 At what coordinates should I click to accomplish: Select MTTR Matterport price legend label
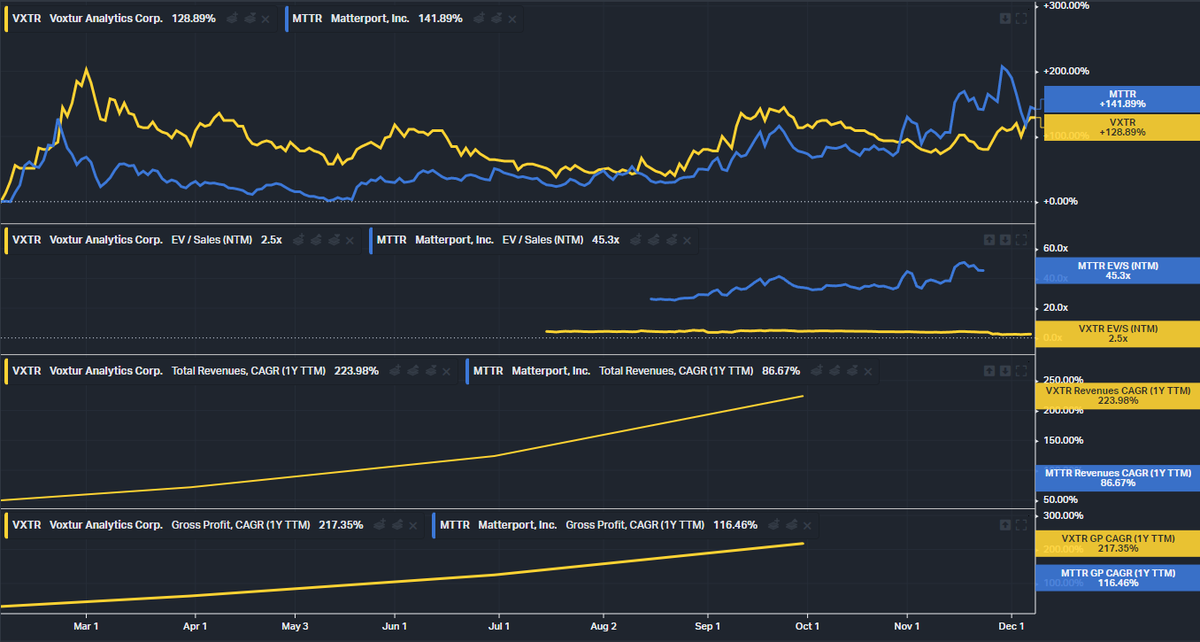[x=377, y=19]
